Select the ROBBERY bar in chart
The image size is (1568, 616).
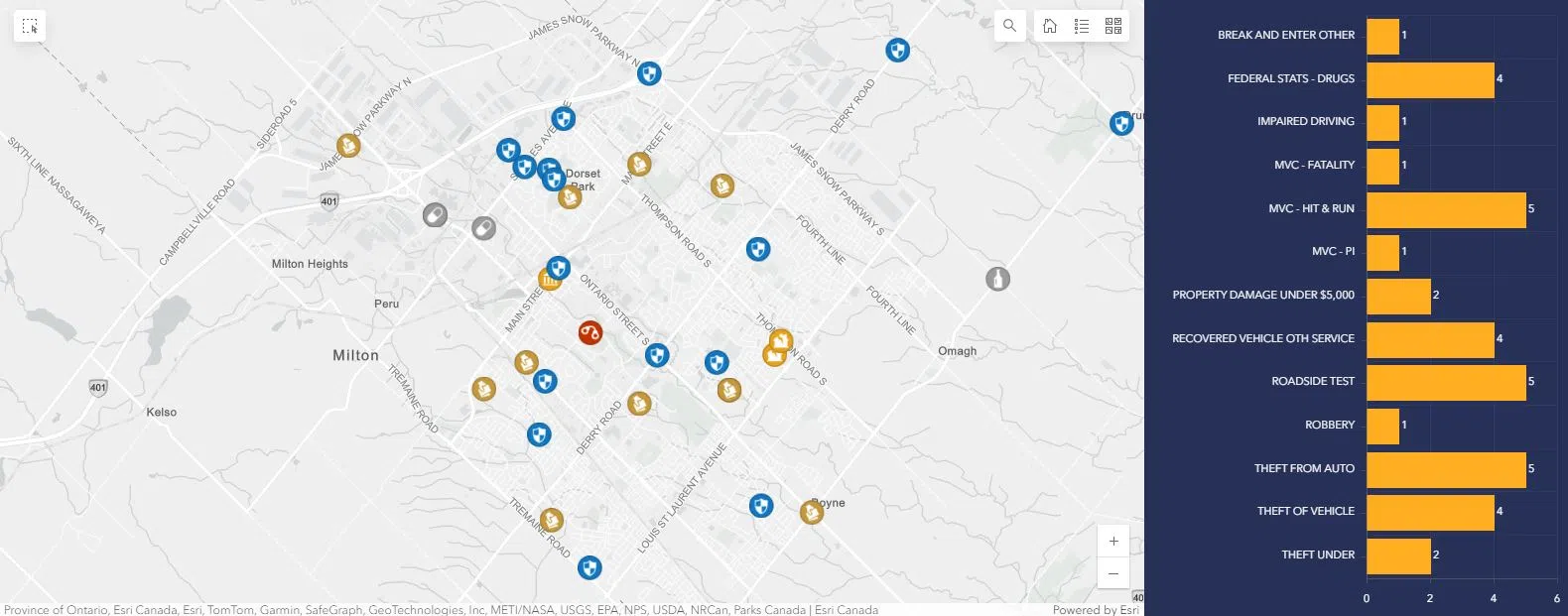click(1382, 425)
